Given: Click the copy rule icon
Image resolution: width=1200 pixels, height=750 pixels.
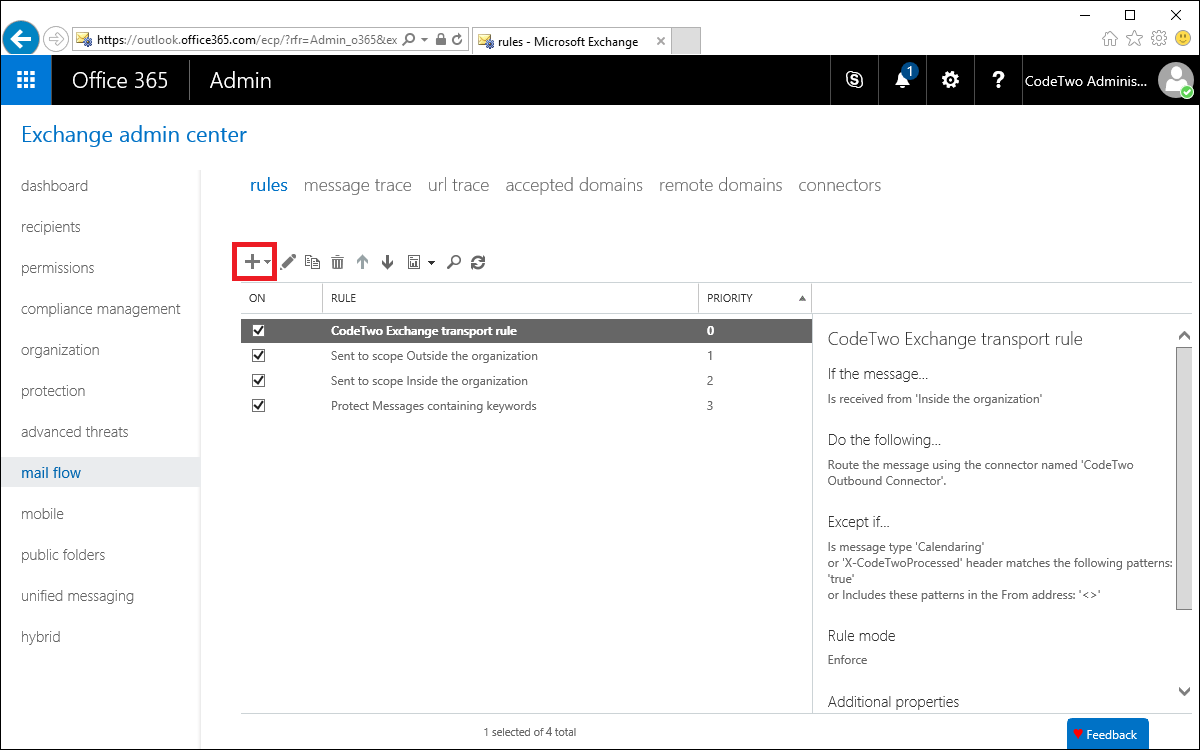Looking at the screenshot, I should (x=313, y=262).
